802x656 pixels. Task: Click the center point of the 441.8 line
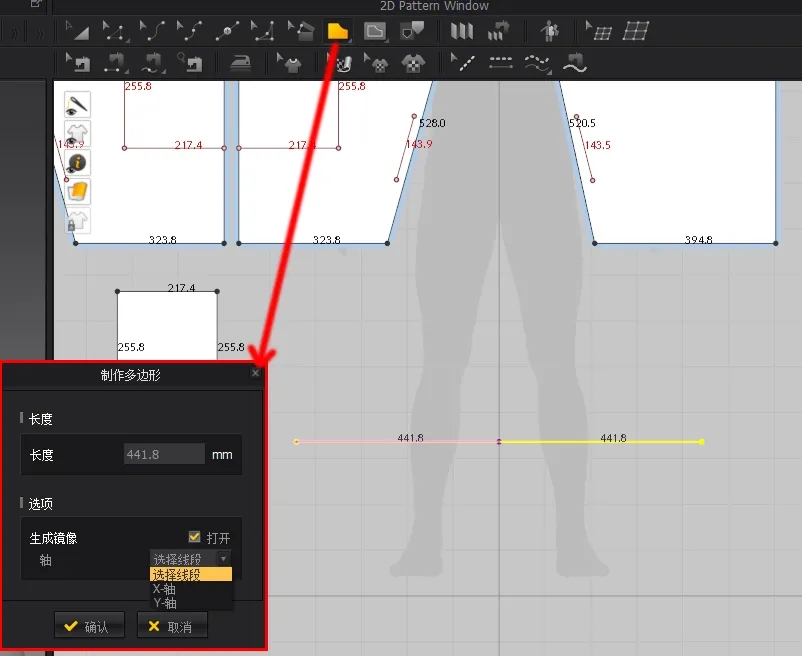coord(499,441)
